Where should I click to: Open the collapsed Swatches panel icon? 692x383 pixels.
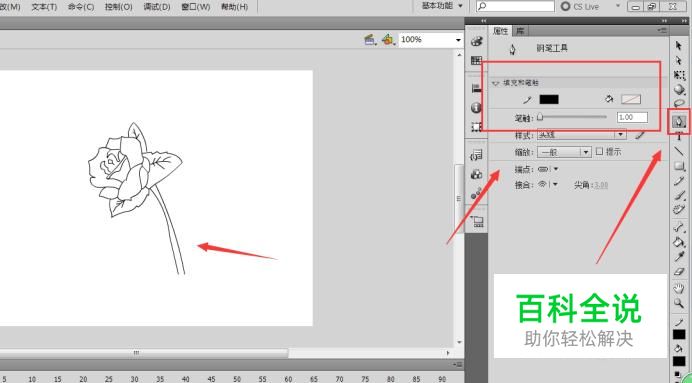tap(477, 60)
